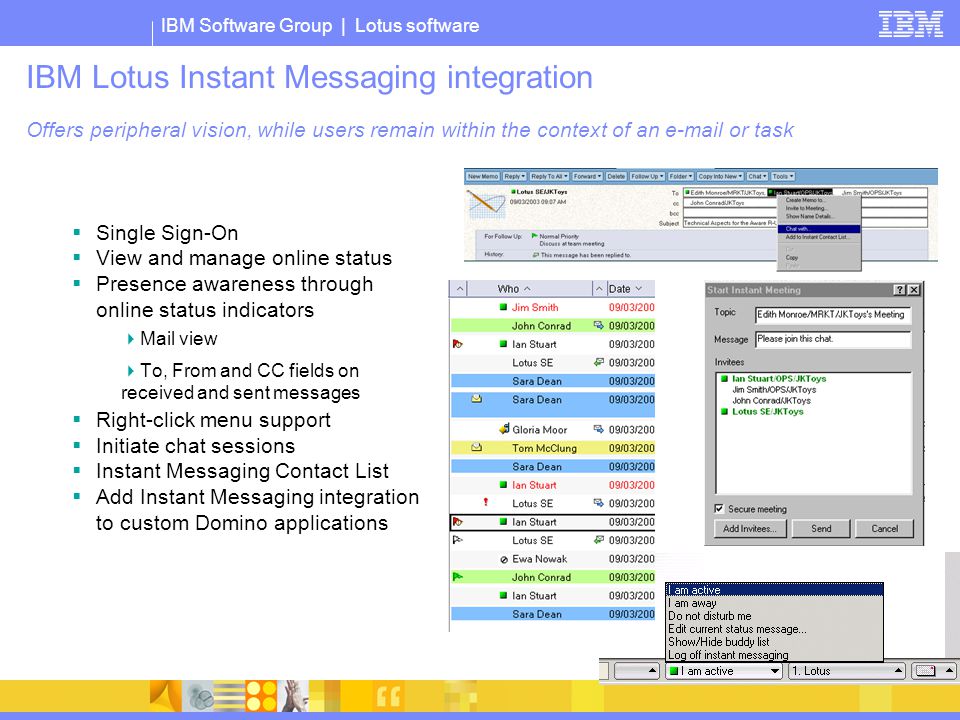Select the Tom McClung message row

(553, 448)
